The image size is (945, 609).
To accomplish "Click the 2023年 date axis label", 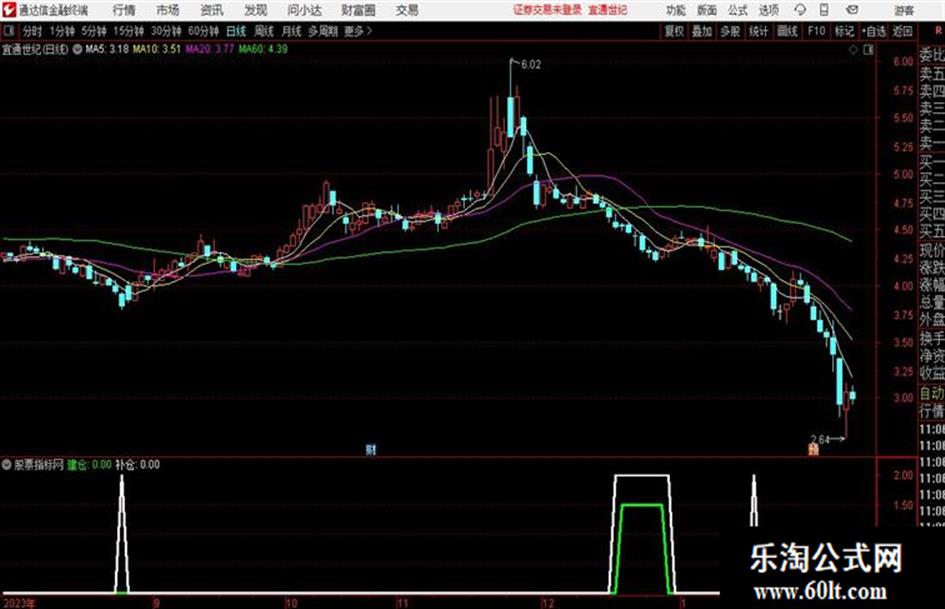I will tap(19, 603).
